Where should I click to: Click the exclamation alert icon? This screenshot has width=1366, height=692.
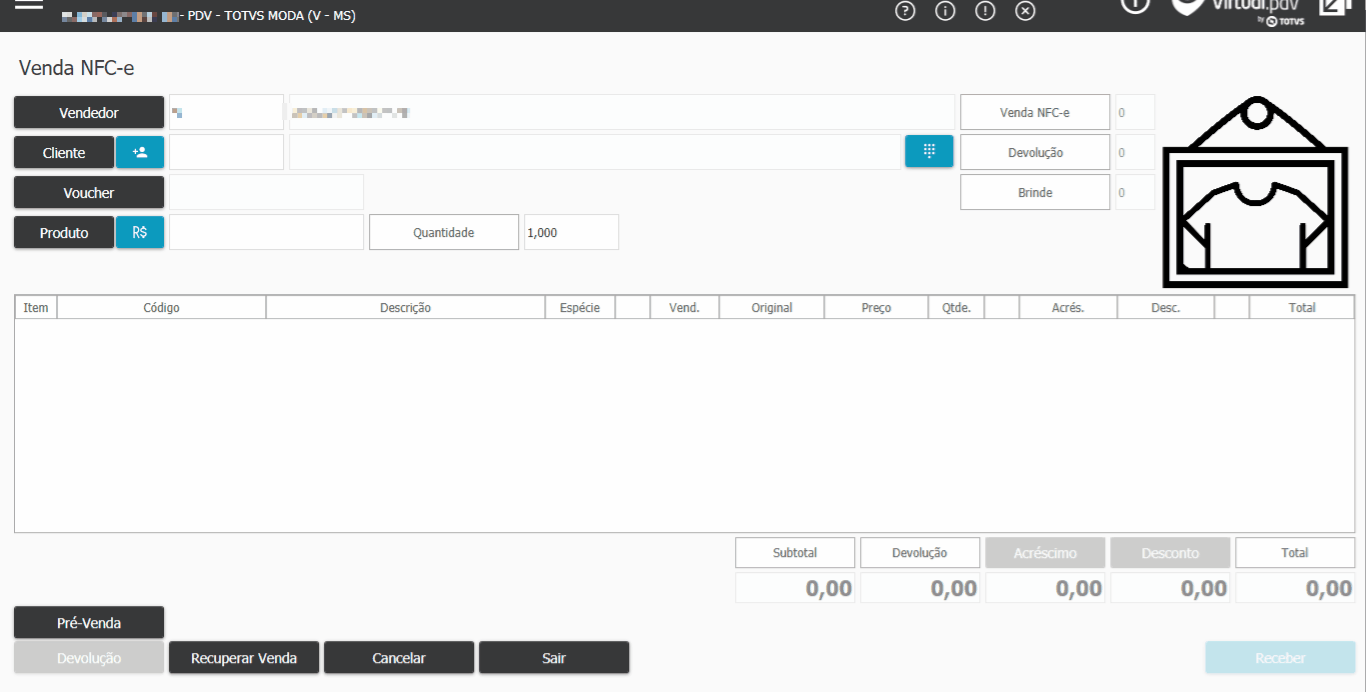(x=986, y=12)
